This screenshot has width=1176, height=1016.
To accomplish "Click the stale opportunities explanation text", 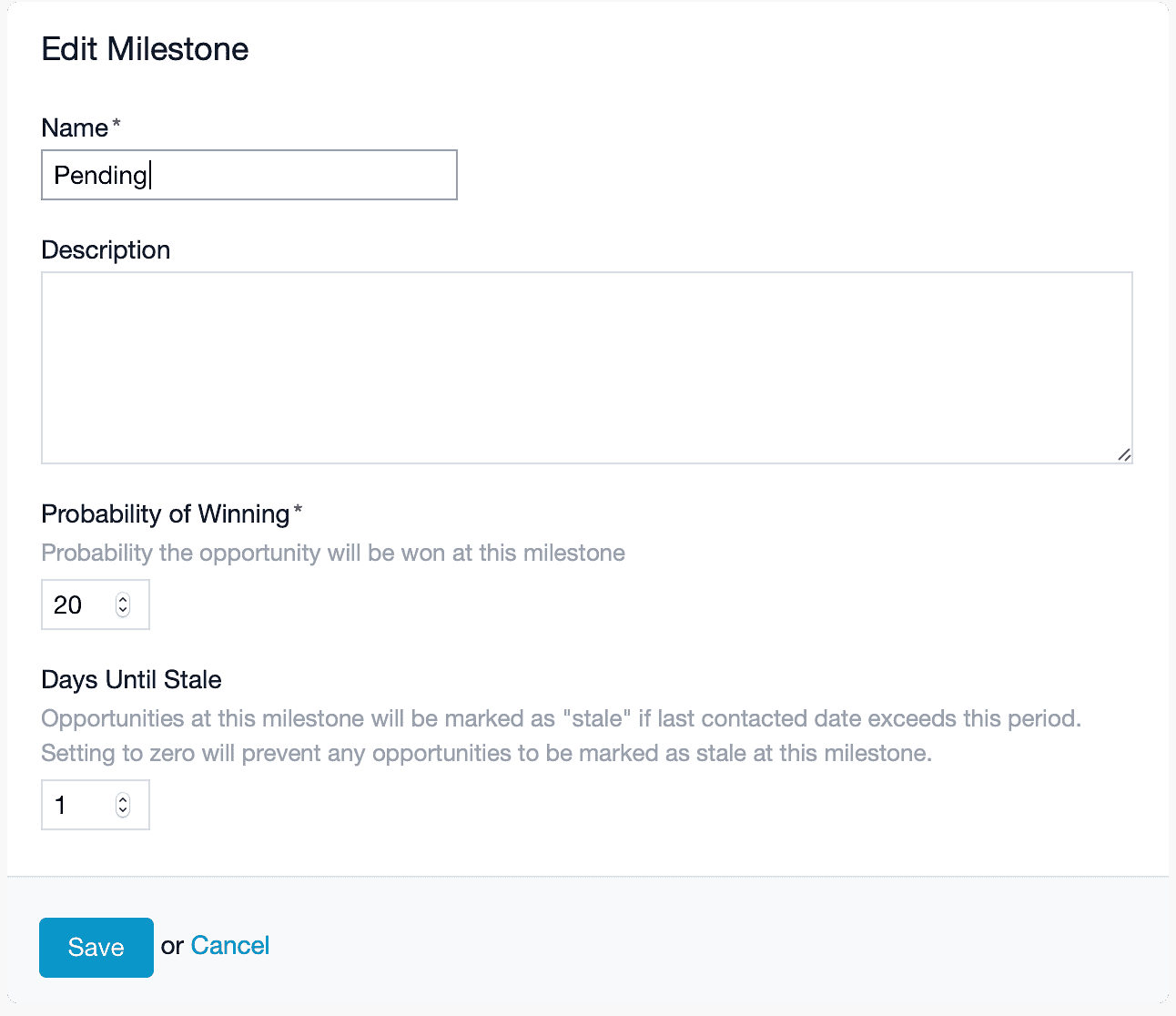I will [x=562, y=737].
